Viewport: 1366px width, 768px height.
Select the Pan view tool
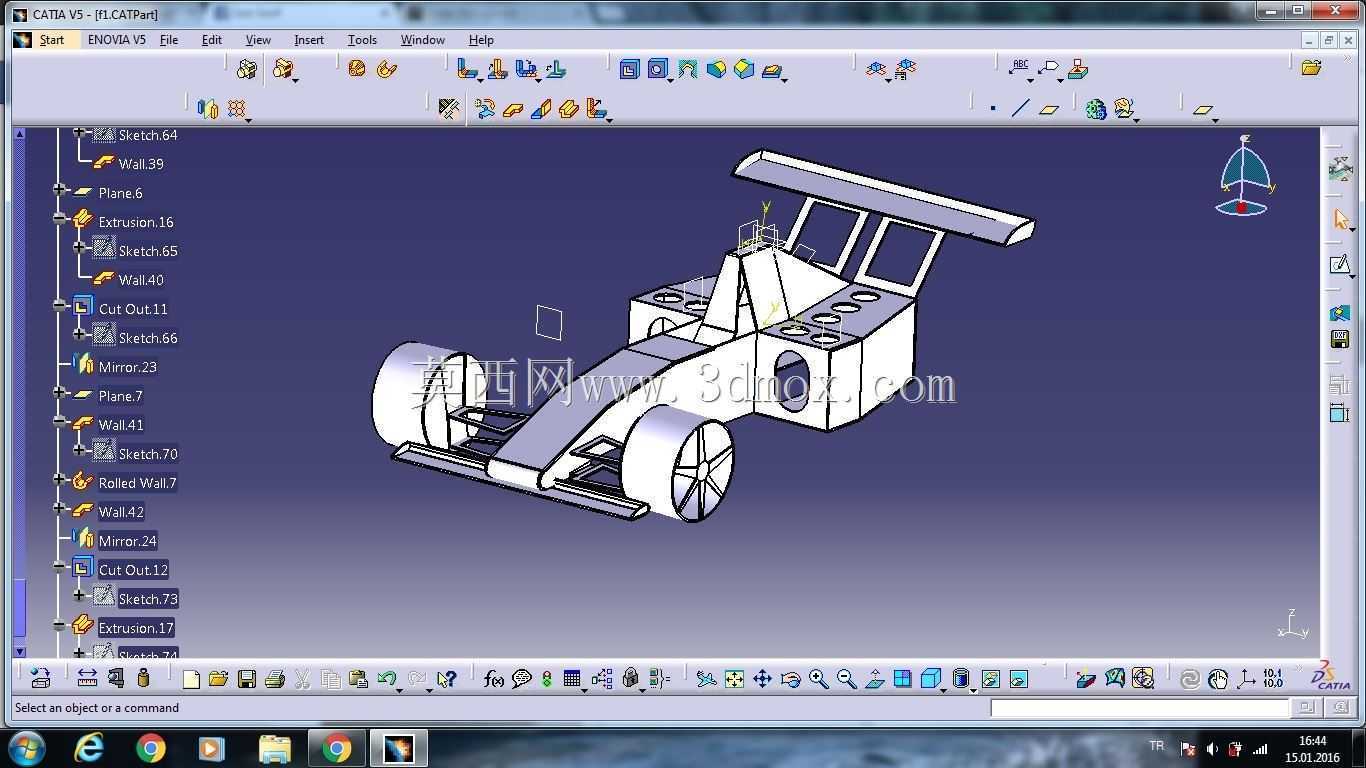[762, 679]
